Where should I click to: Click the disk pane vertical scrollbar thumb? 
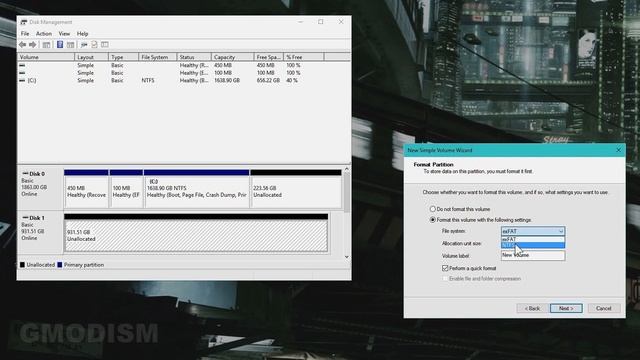coord(347,192)
